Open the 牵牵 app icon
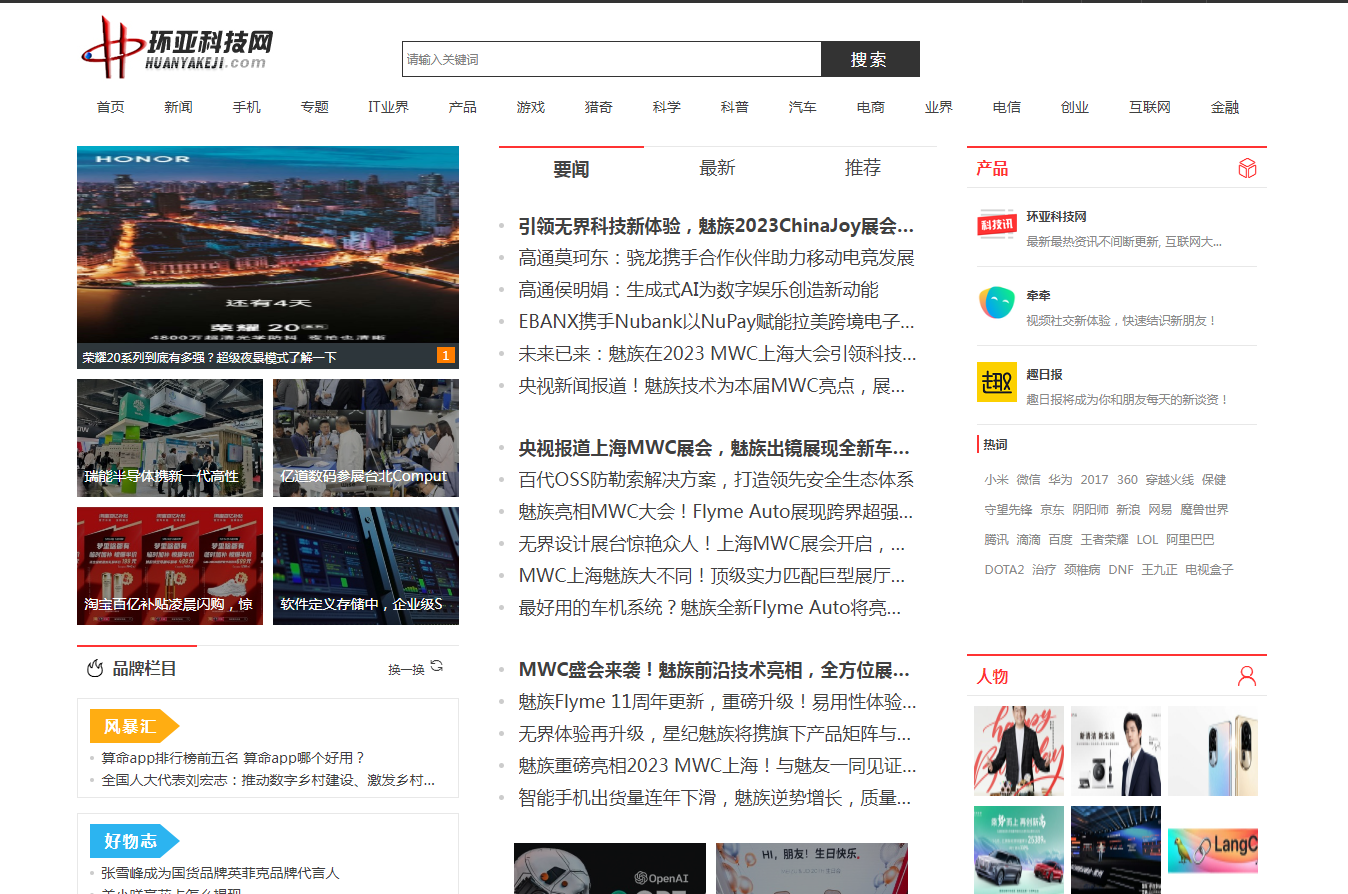The image size is (1348, 894). 997,303
